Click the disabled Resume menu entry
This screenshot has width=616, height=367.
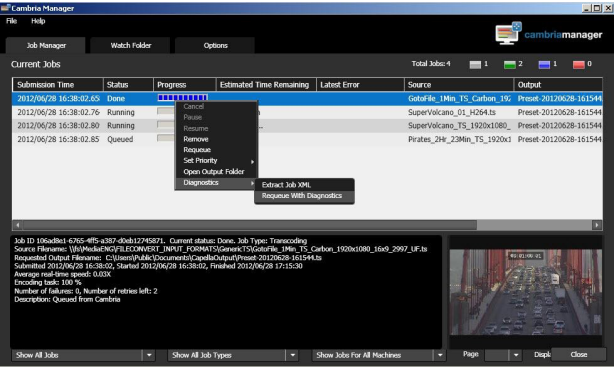pos(216,128)
